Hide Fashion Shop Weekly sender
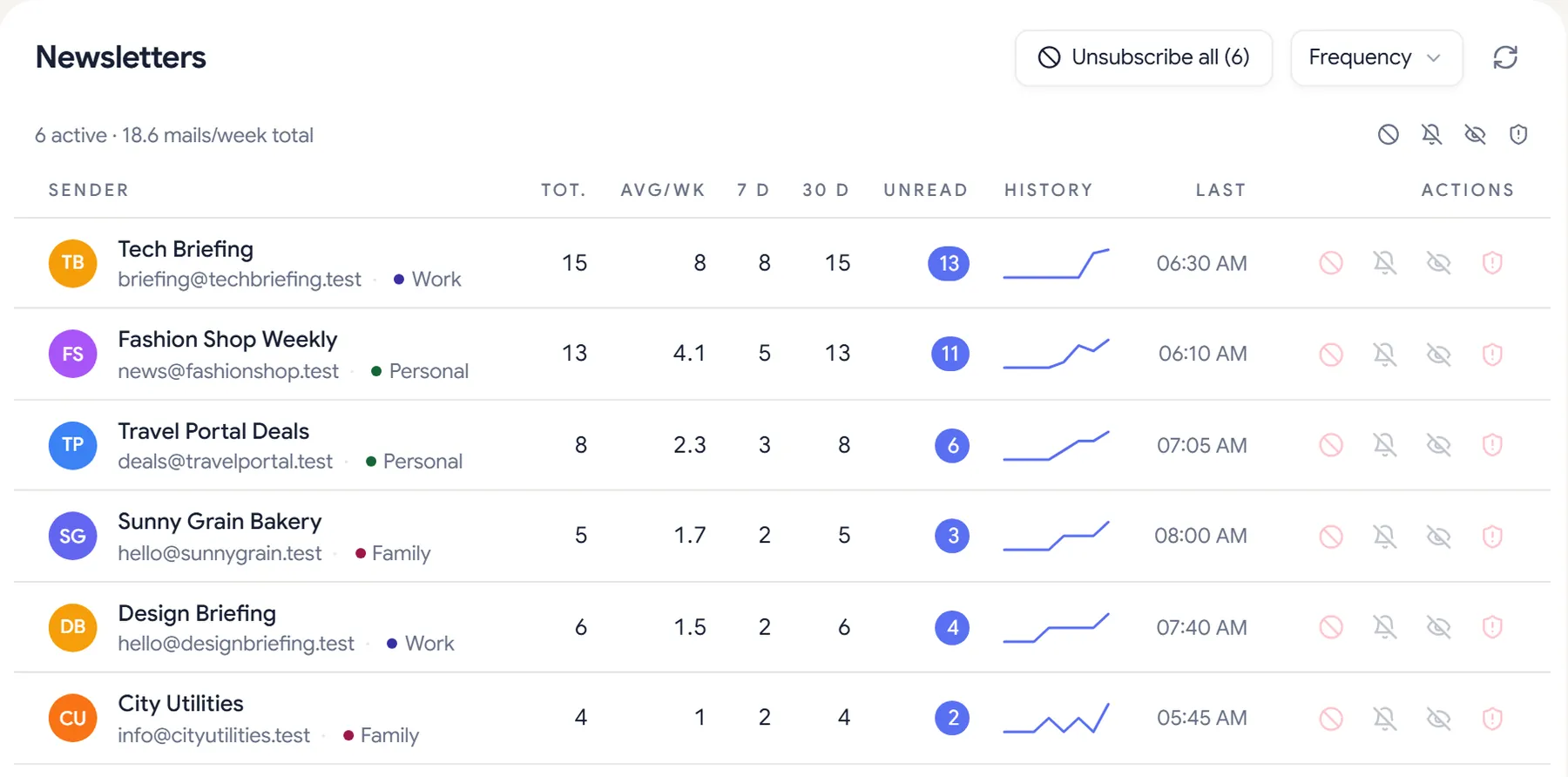1568x777 pixels. [1439, 355]
